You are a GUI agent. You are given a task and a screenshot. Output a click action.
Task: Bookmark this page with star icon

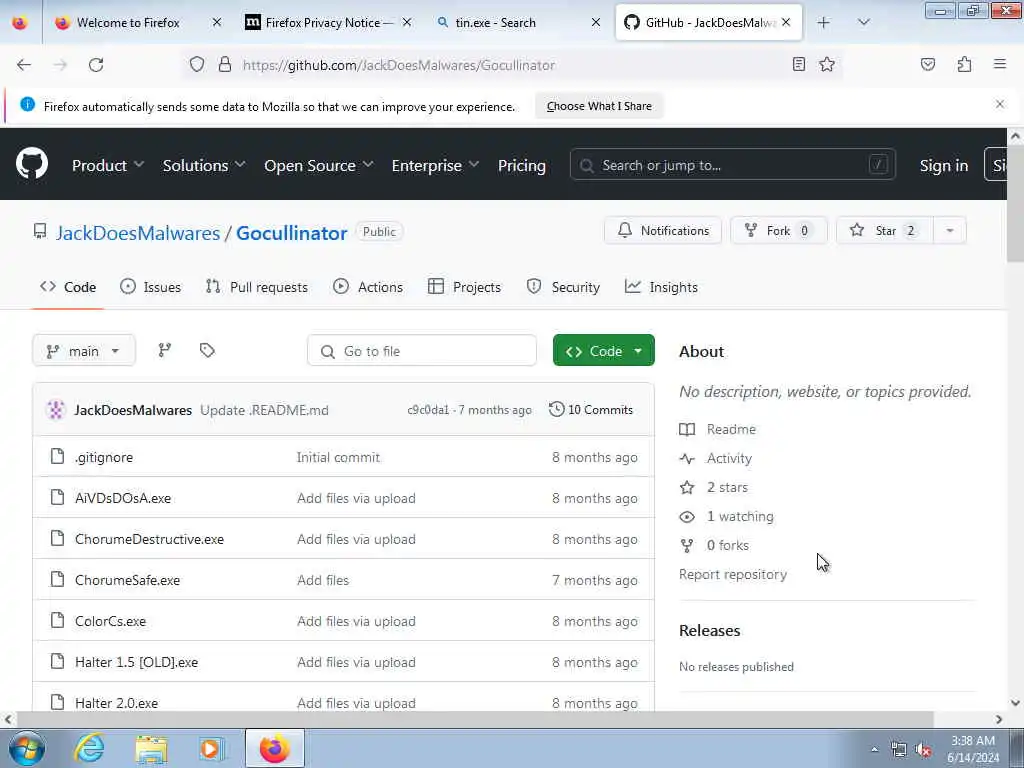coord(827,64)
